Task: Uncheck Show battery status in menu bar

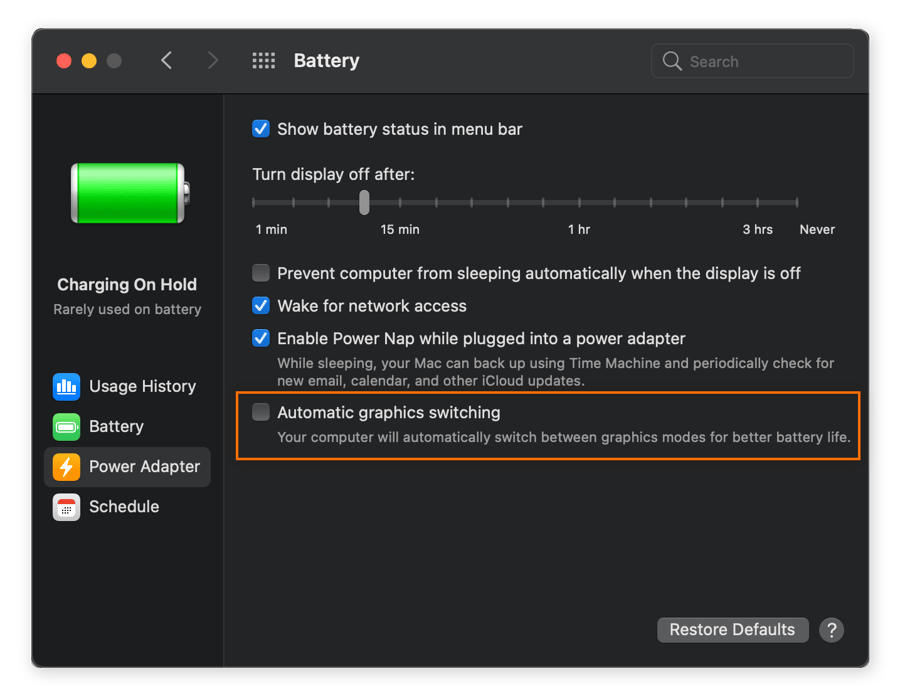Action: 261,129
